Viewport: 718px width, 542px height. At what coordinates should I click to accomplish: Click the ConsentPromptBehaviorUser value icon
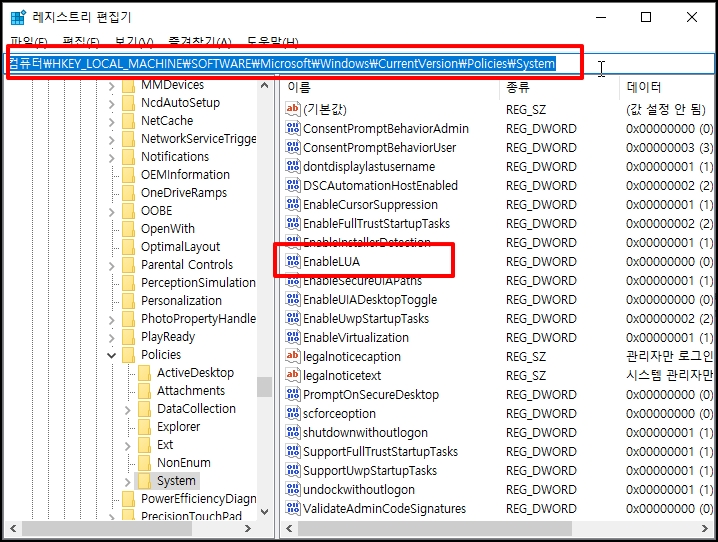pyautogui.click(x=293, y=147)
